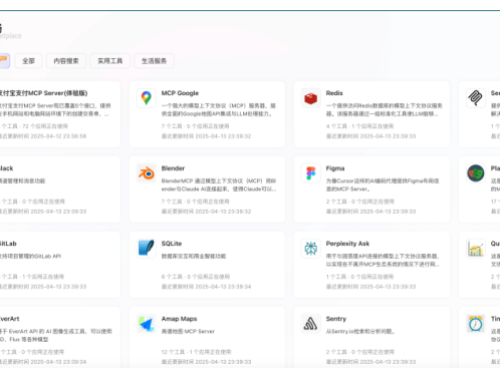Screen dimensions: 500x375
Task: Click the update time on Figma card
Action: point(371,212)
